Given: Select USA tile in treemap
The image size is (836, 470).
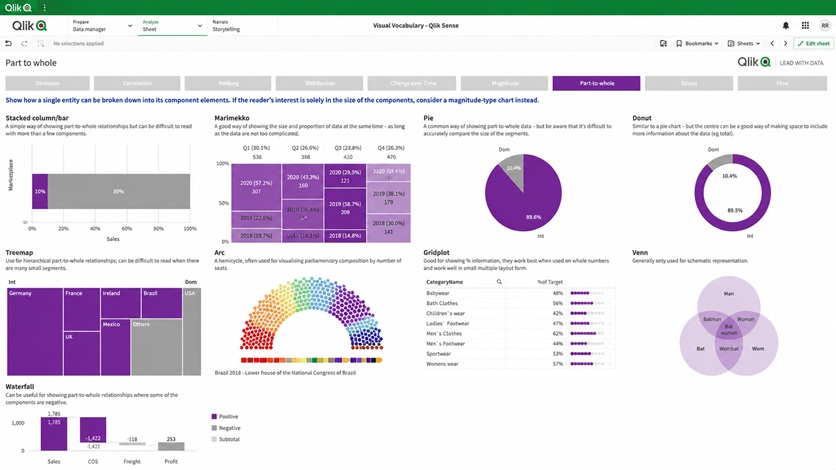Looking at the screenshot, I should coord(192,331).
